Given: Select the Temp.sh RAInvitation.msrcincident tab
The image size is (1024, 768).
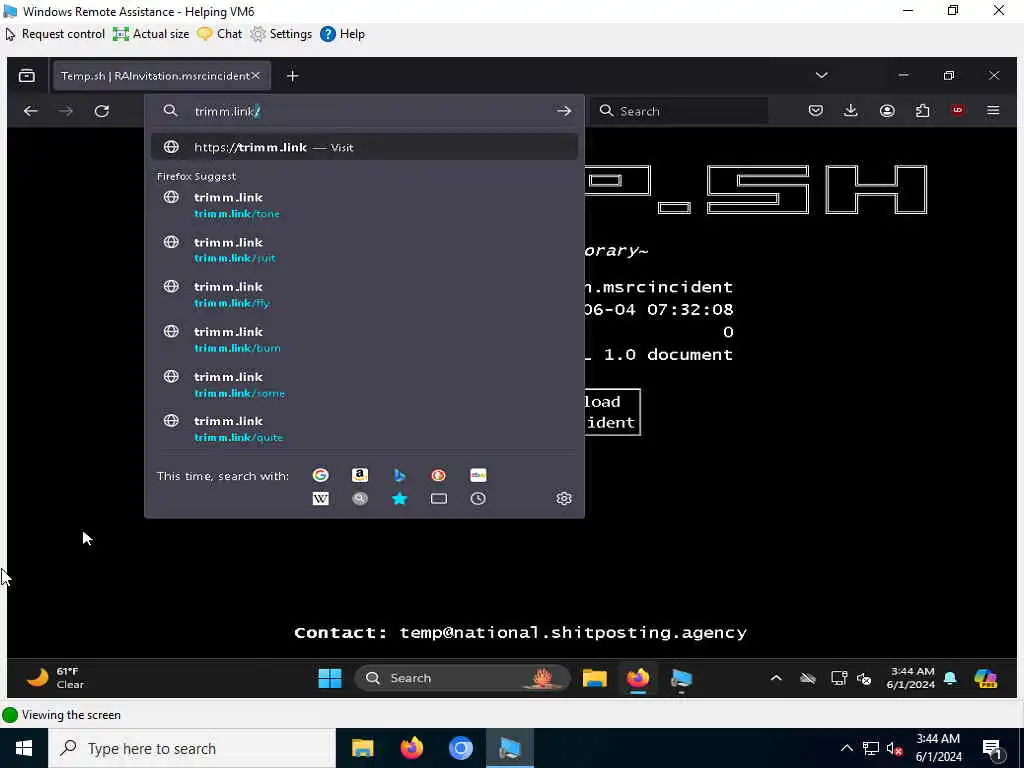Looking at the screenshot, I should pos(154,76).
